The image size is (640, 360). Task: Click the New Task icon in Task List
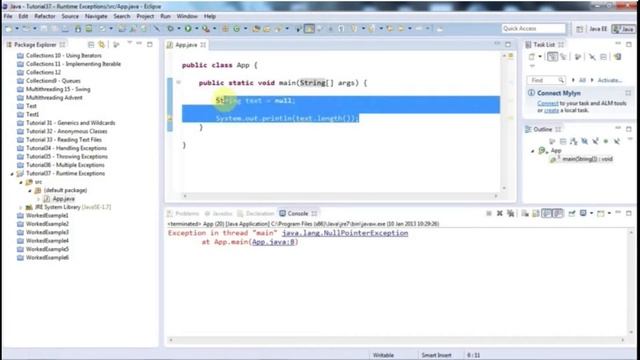click(x=531, y=57)
